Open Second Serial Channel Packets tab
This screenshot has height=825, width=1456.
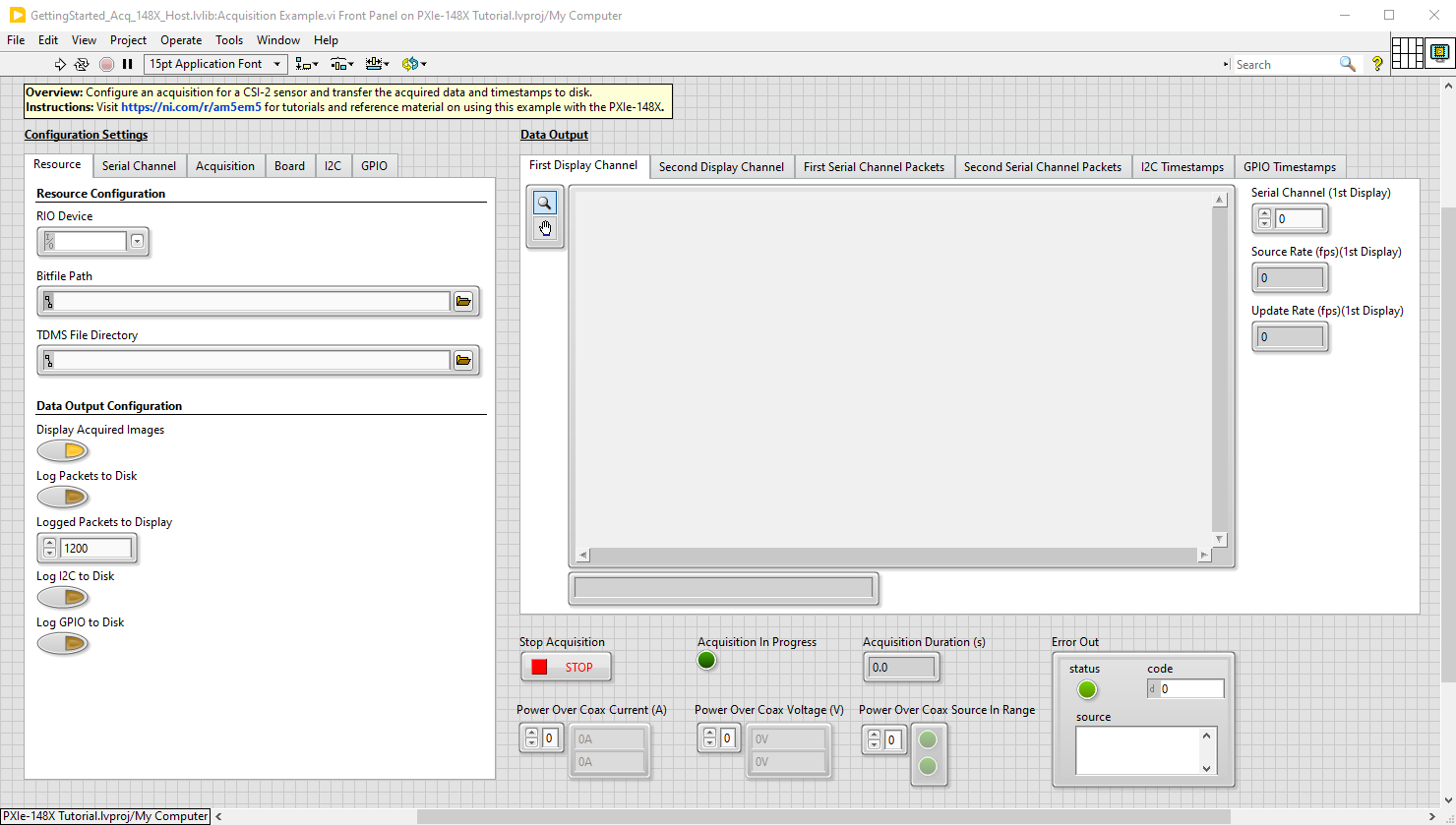point(1043,167)
